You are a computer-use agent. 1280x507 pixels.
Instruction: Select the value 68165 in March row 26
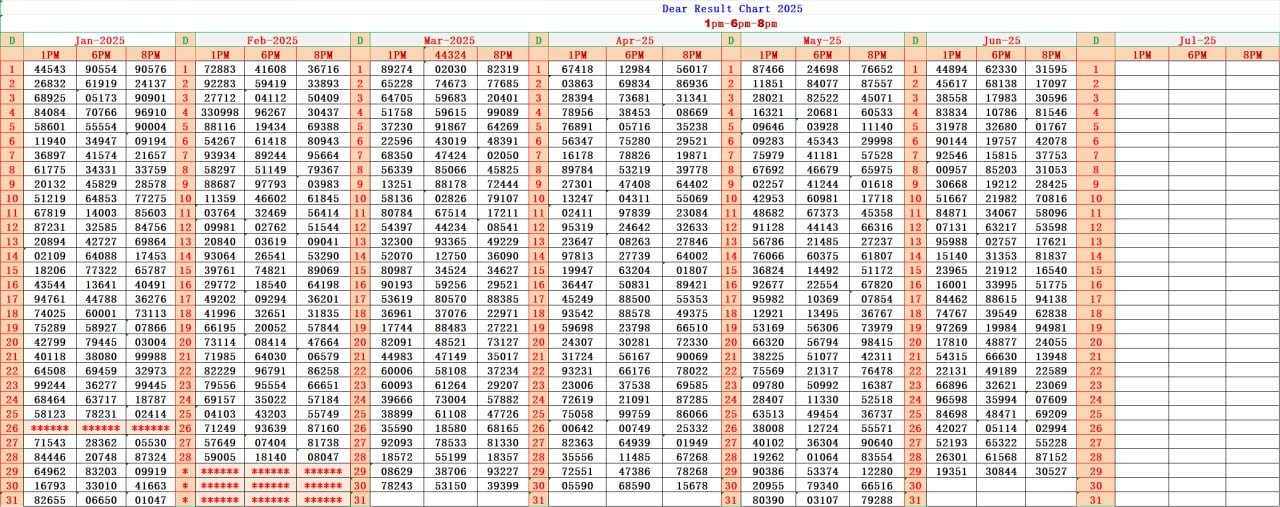click(x=502, y=428)
